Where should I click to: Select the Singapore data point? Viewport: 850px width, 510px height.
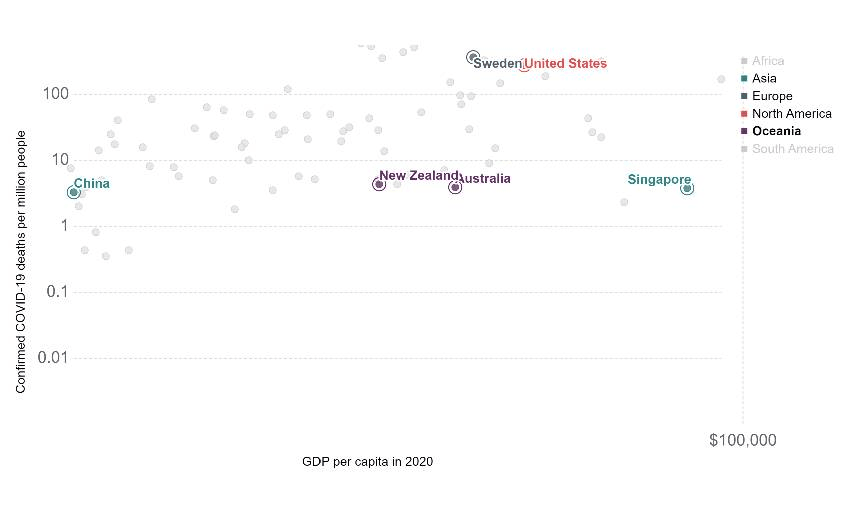coord(687,188)
